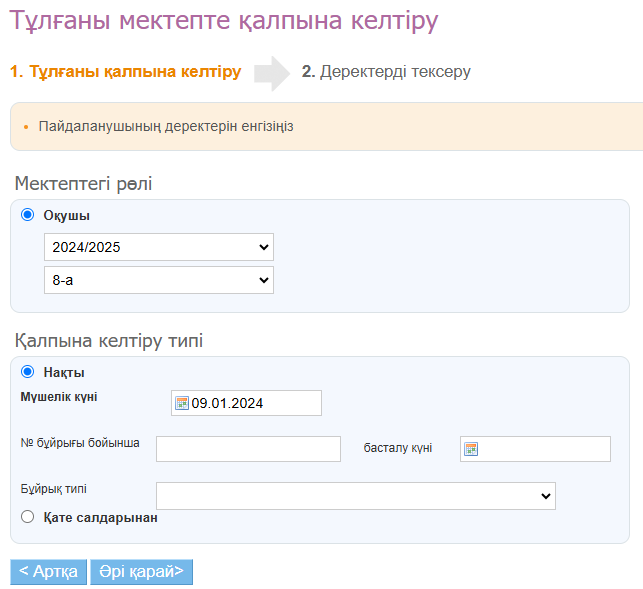
Task: Click the Оқушы role label text
Action: [66, 215]
